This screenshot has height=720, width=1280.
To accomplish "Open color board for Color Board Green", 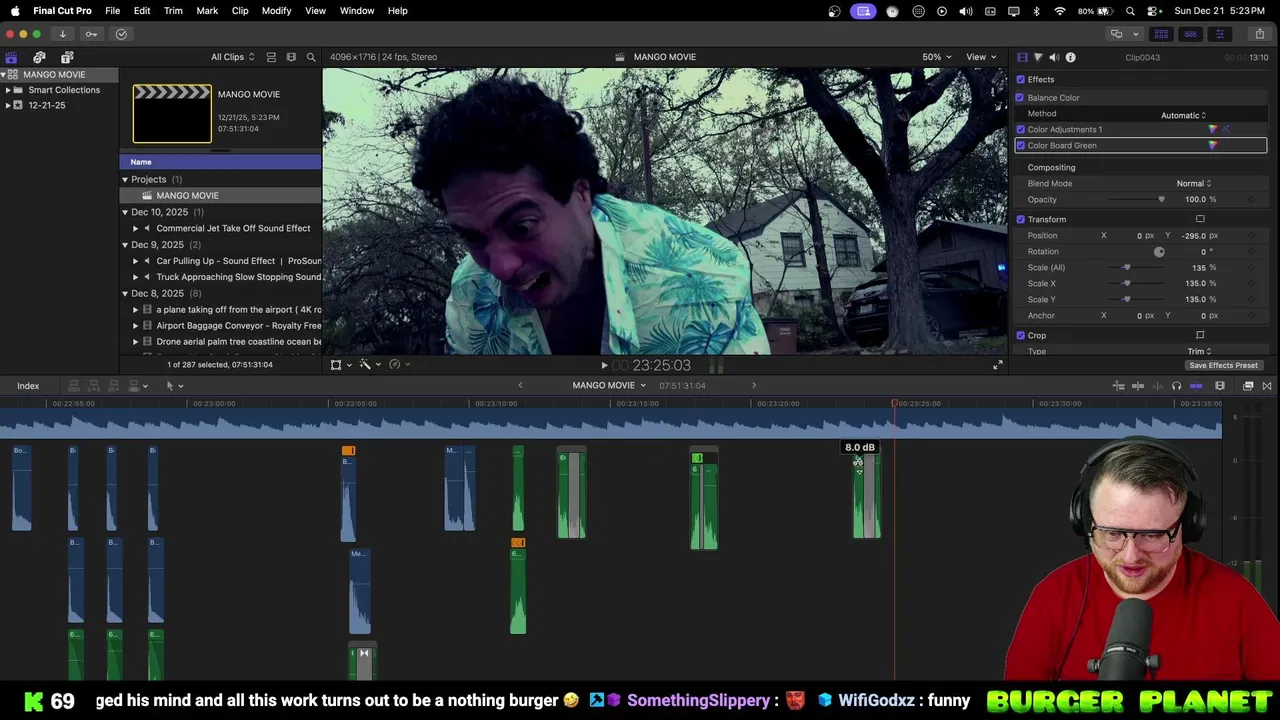I will point(1213,145).
